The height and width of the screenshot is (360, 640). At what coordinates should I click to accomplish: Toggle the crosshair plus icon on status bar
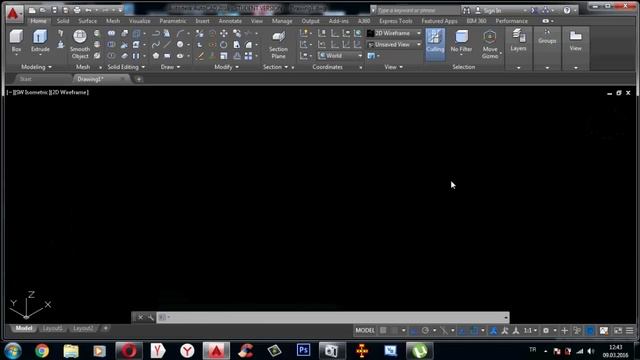pos(564,331)
